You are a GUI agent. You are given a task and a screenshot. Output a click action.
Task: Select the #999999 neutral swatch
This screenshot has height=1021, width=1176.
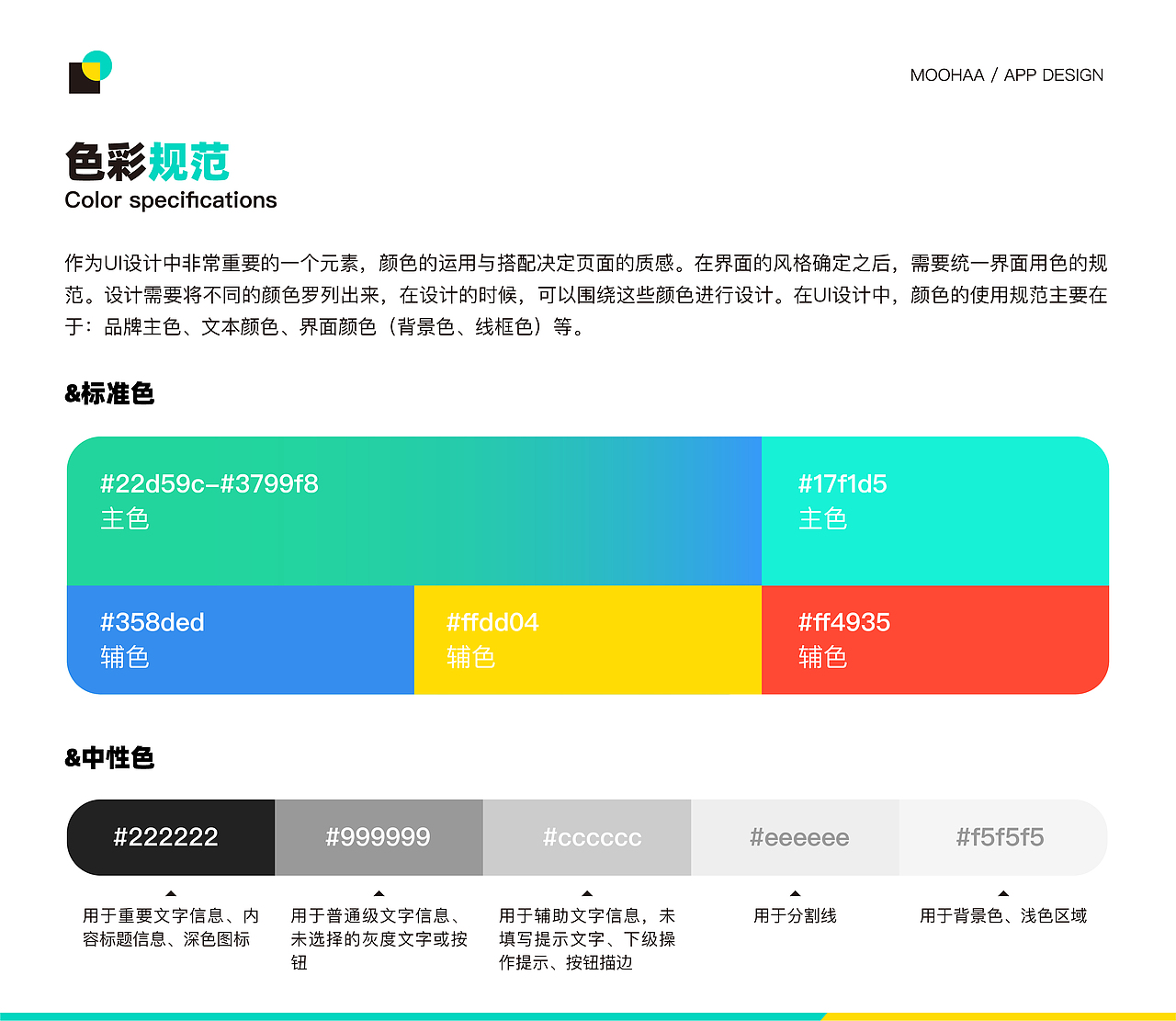379,837
